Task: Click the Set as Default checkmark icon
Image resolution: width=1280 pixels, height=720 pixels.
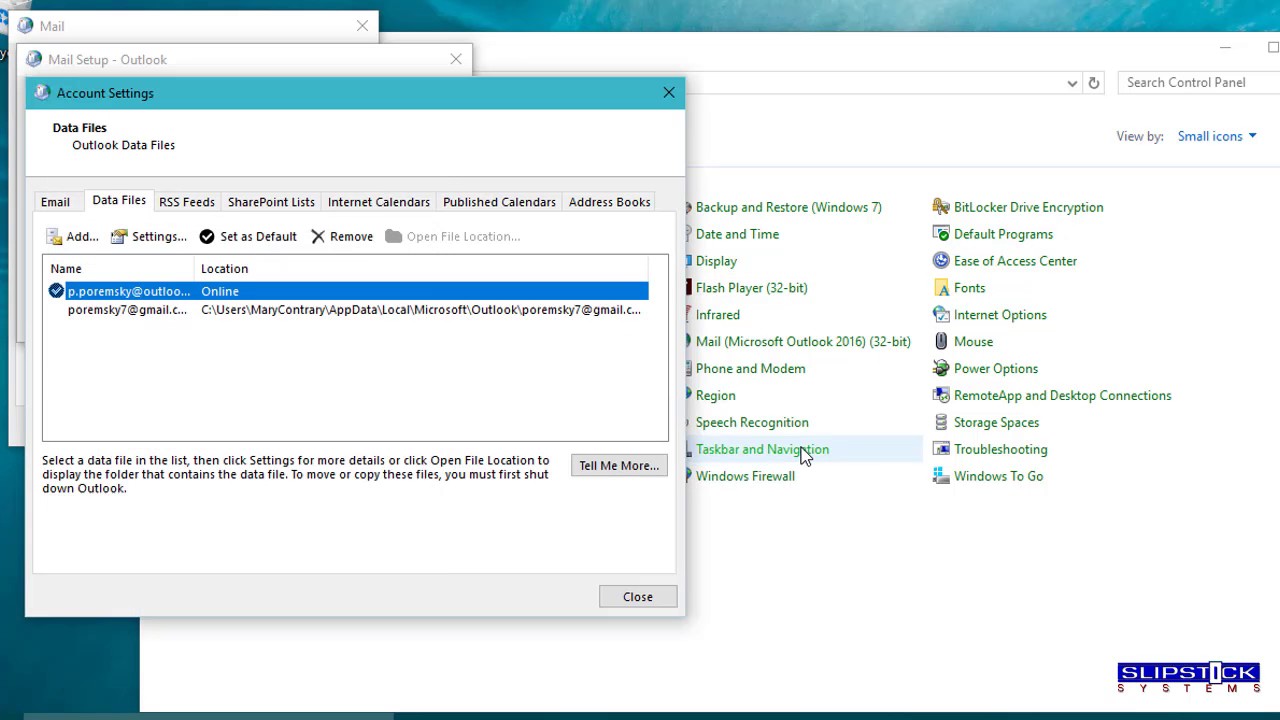Action: point(206,237)
